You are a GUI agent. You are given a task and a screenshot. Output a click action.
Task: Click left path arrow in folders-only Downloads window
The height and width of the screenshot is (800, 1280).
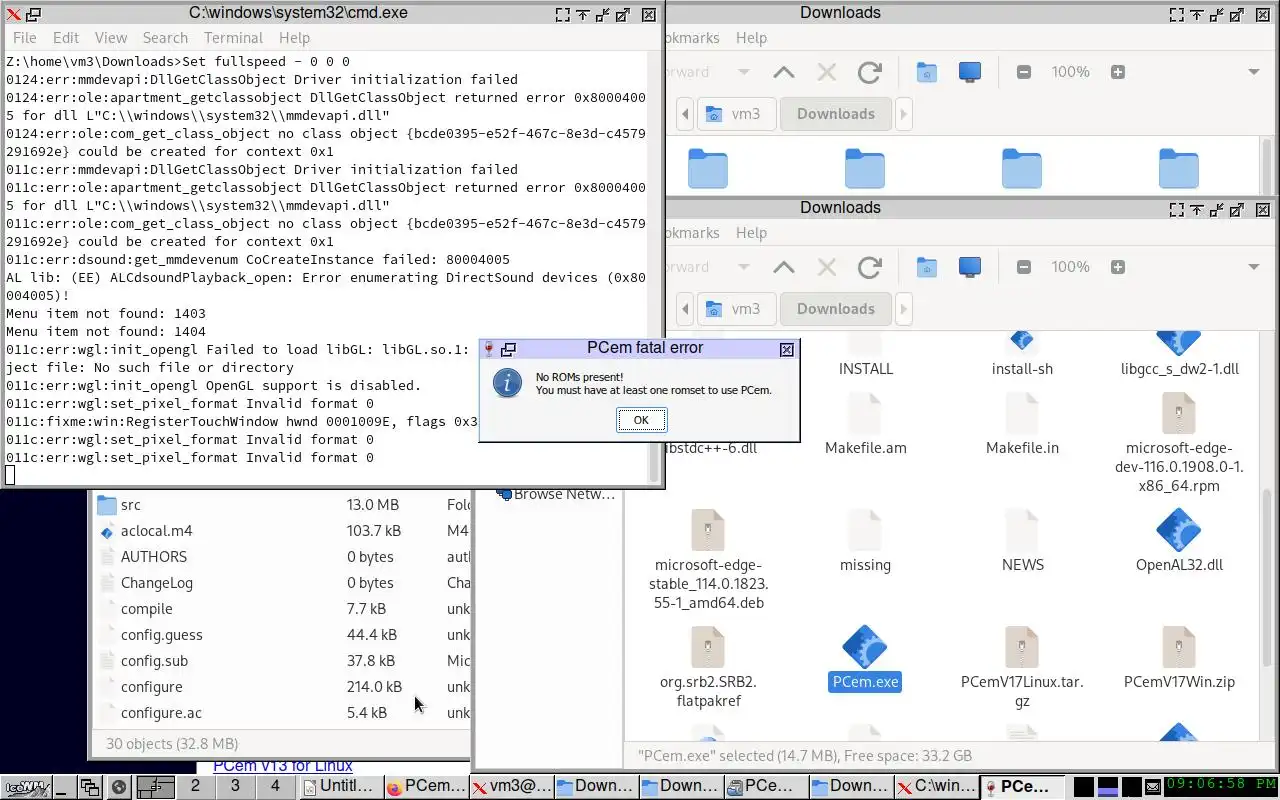[x=685, y=114]
